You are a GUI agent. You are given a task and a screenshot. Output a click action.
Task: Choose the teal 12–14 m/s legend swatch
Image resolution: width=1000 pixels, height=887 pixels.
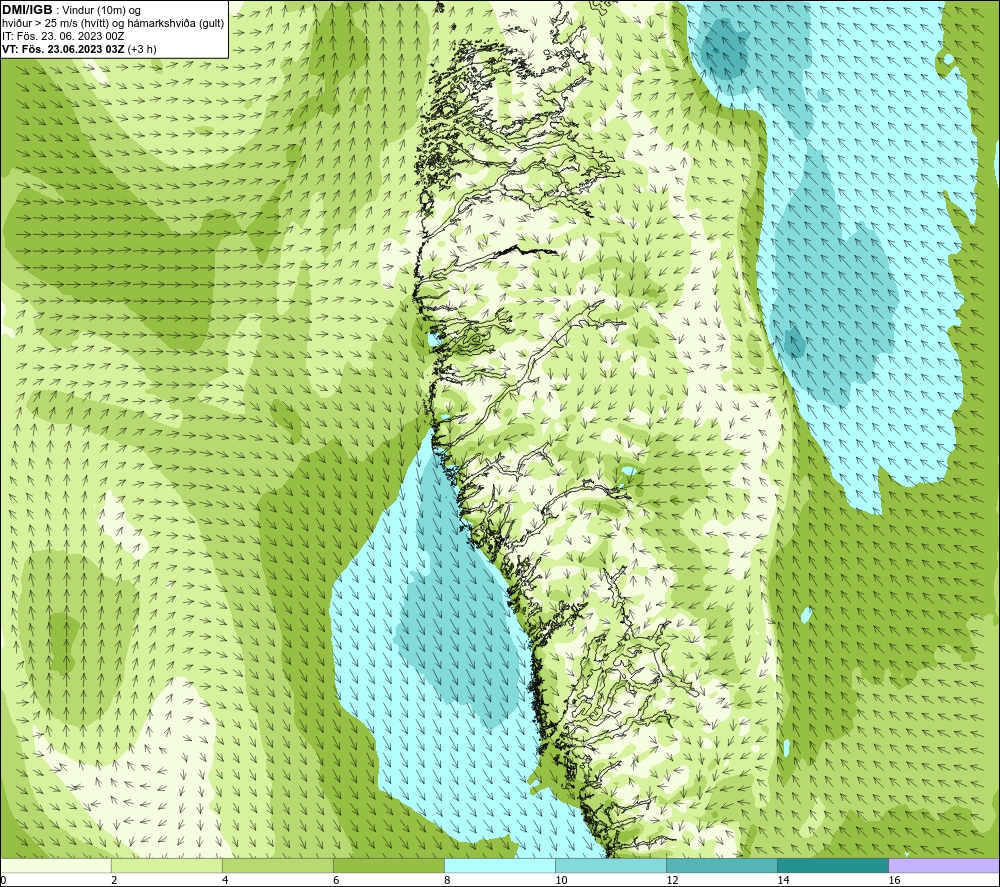point(722,865)
